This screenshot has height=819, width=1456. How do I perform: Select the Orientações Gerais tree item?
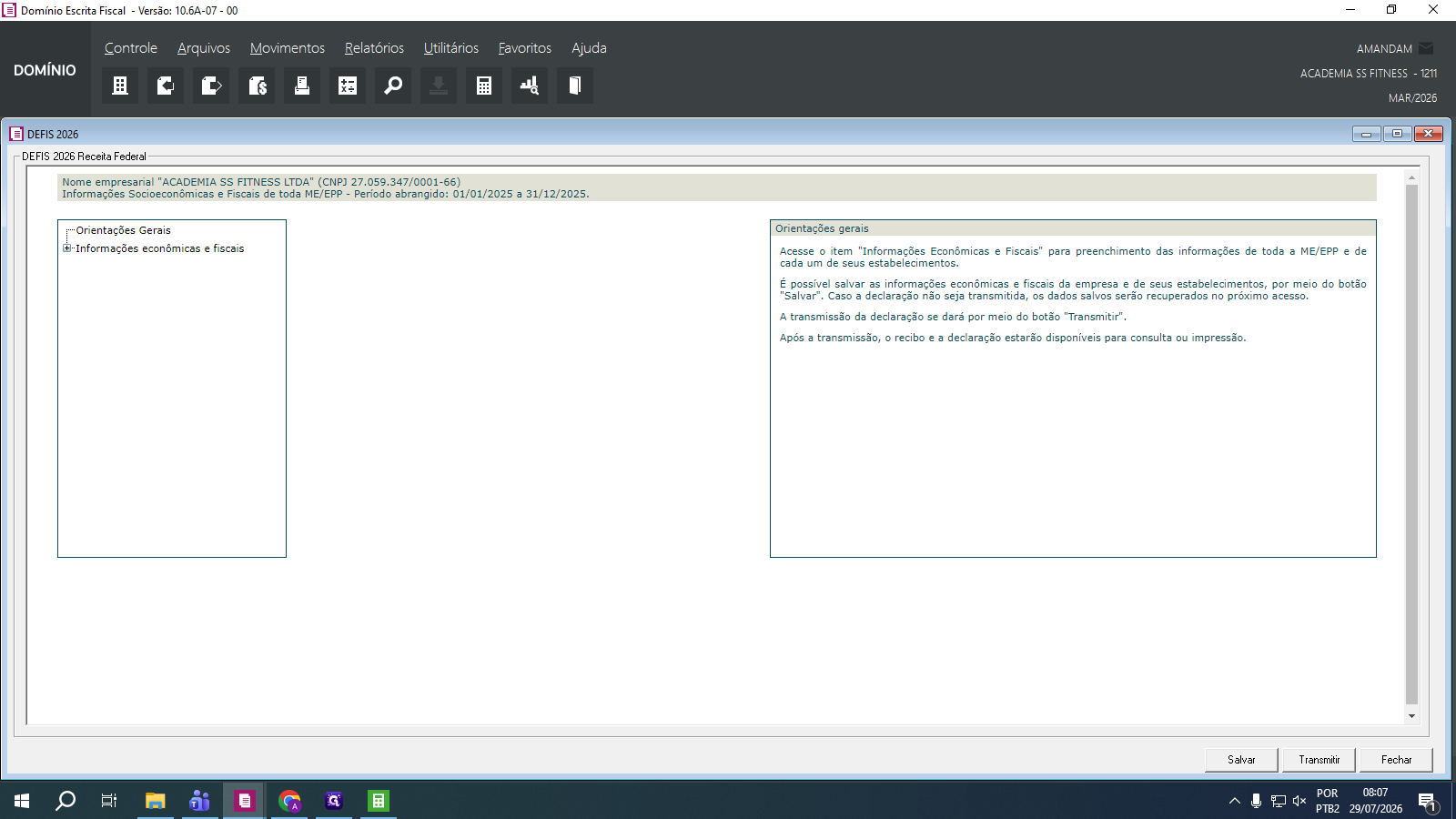(x=123, y=230)
